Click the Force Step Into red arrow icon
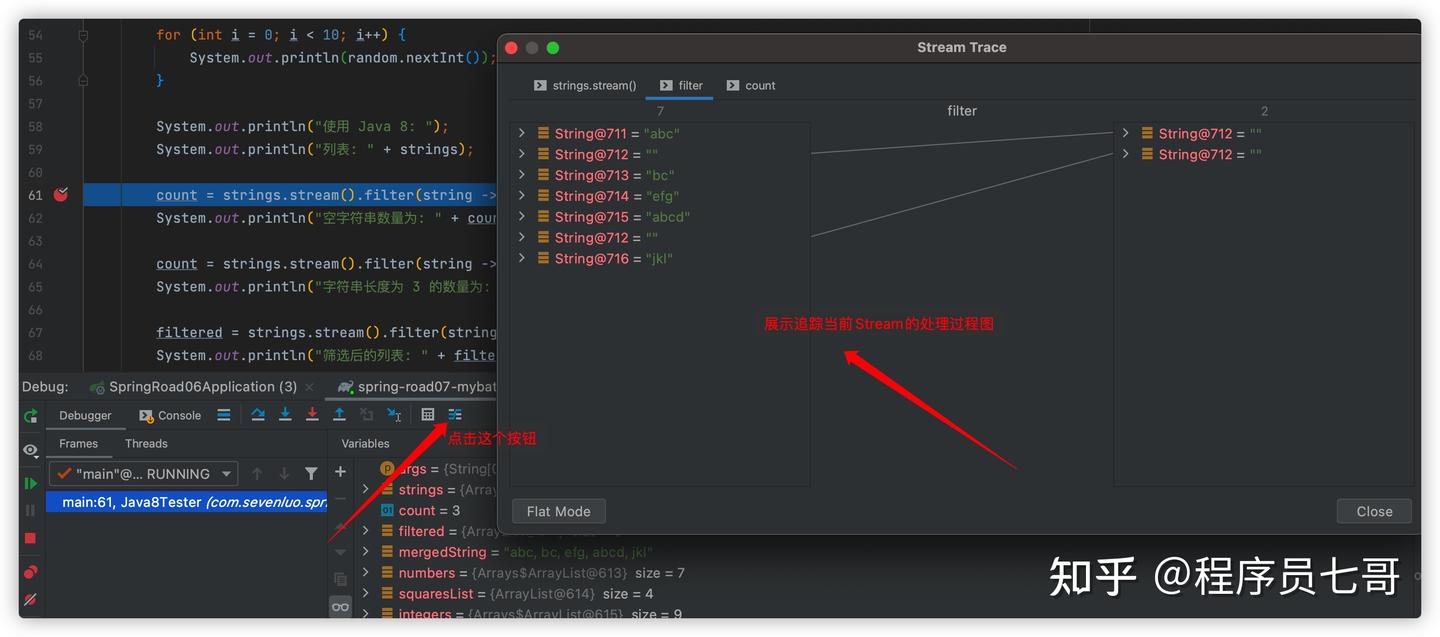This screenshot has height=637, width=1440. pyautogui.click(x=312, y=414)
